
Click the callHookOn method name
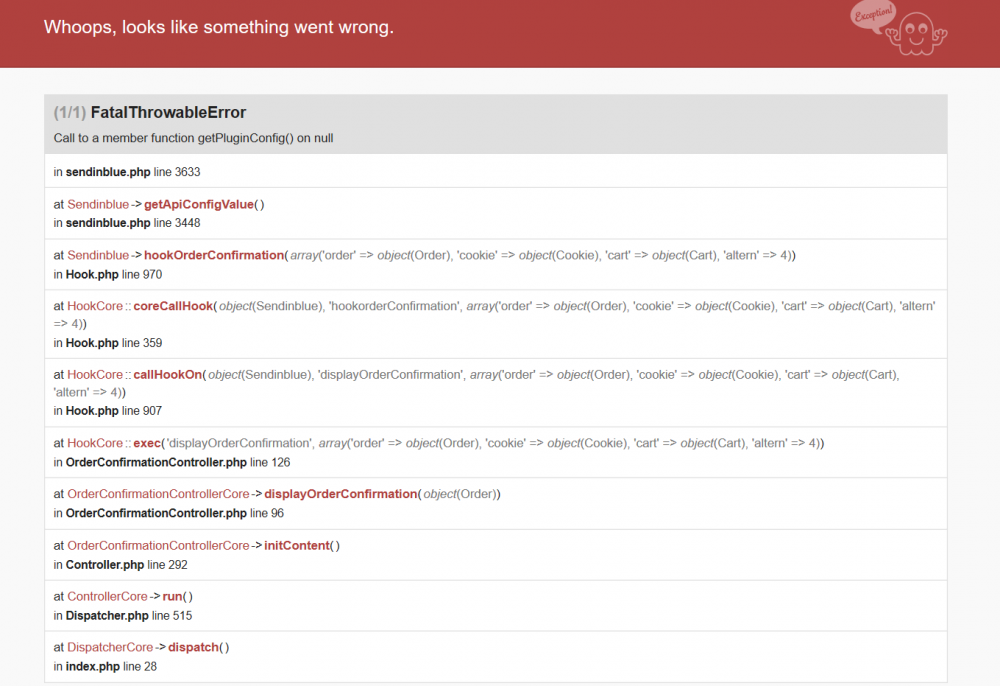tap(168, 375)
